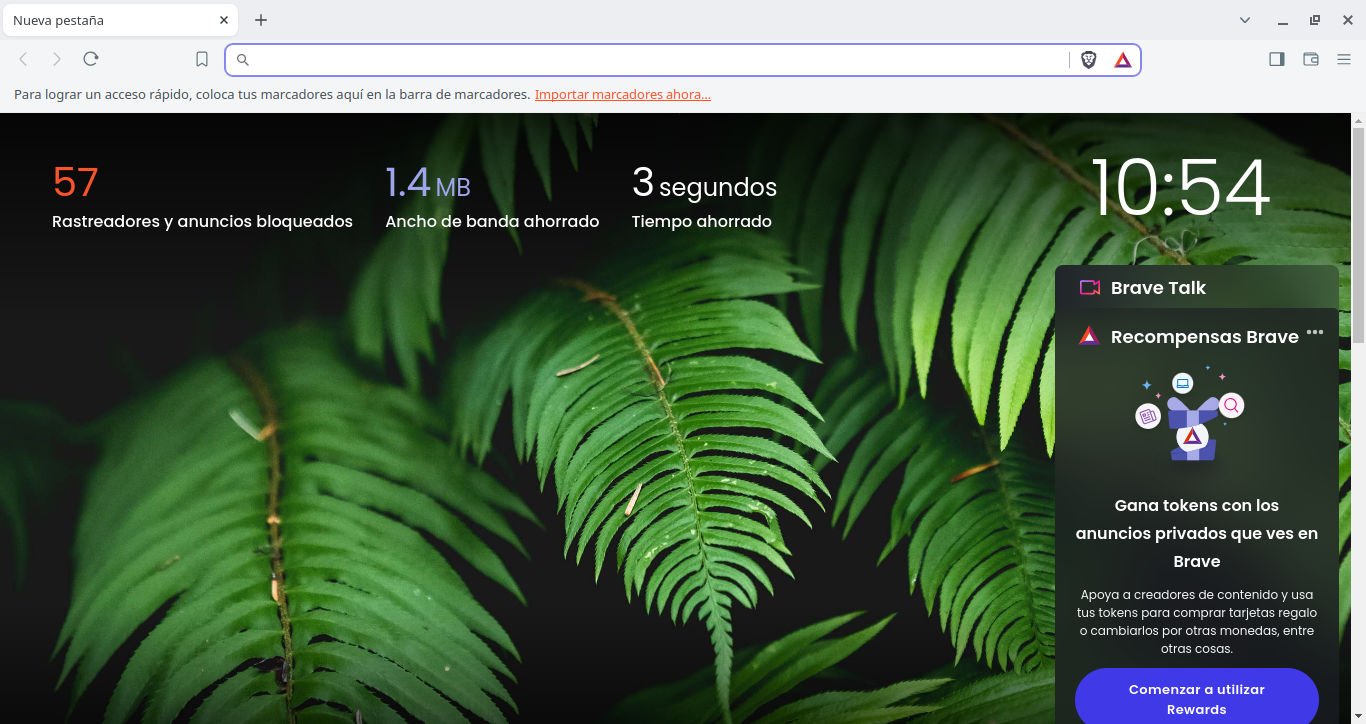Click the 10:54 clock display
The height and width of the screenshot is (724, 1366).
click(x=1180, y=188)
